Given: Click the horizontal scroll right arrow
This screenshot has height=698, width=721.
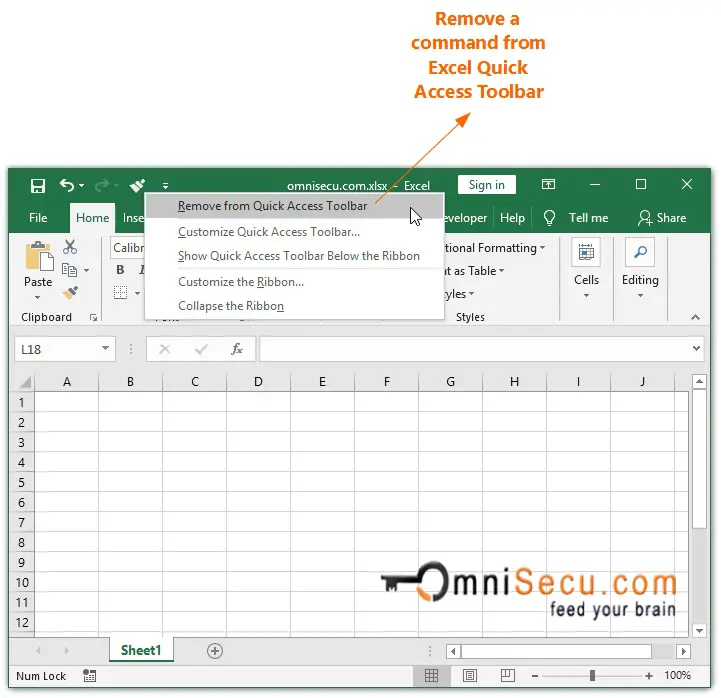Looking at the screenshot, I should coord(683,651).
